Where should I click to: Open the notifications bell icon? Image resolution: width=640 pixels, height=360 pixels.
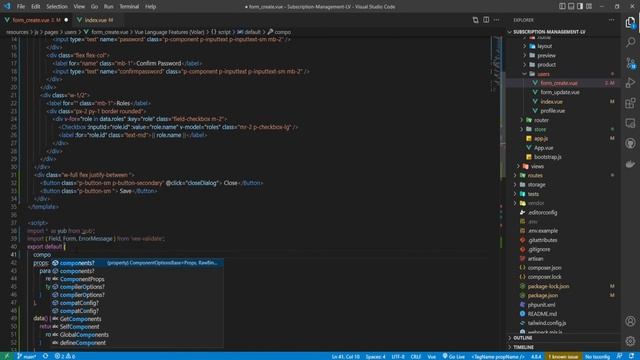631,356
